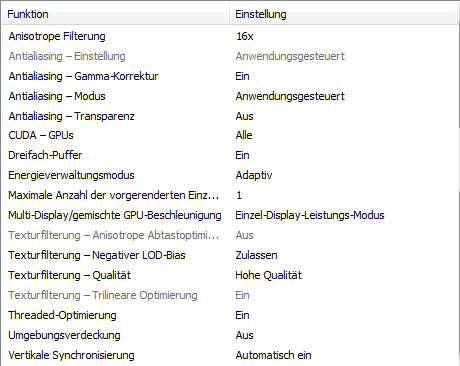Open the 16x anisotropic setting value
The width and height of the screenshot is (460, 366).
[245, 36]
